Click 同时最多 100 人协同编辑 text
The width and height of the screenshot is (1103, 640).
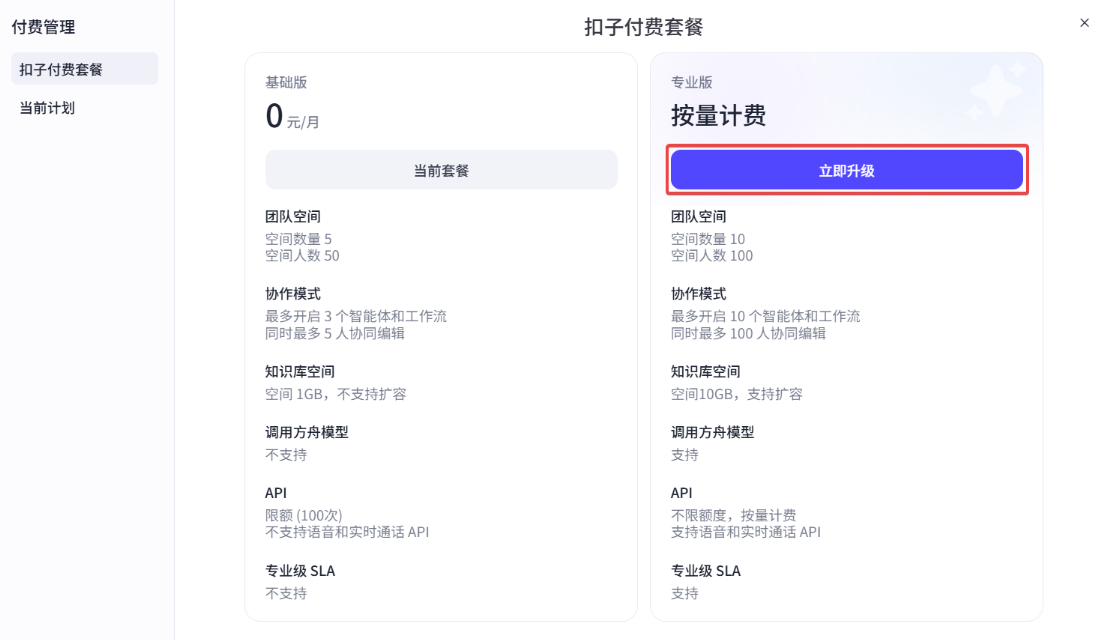(748, 333)
